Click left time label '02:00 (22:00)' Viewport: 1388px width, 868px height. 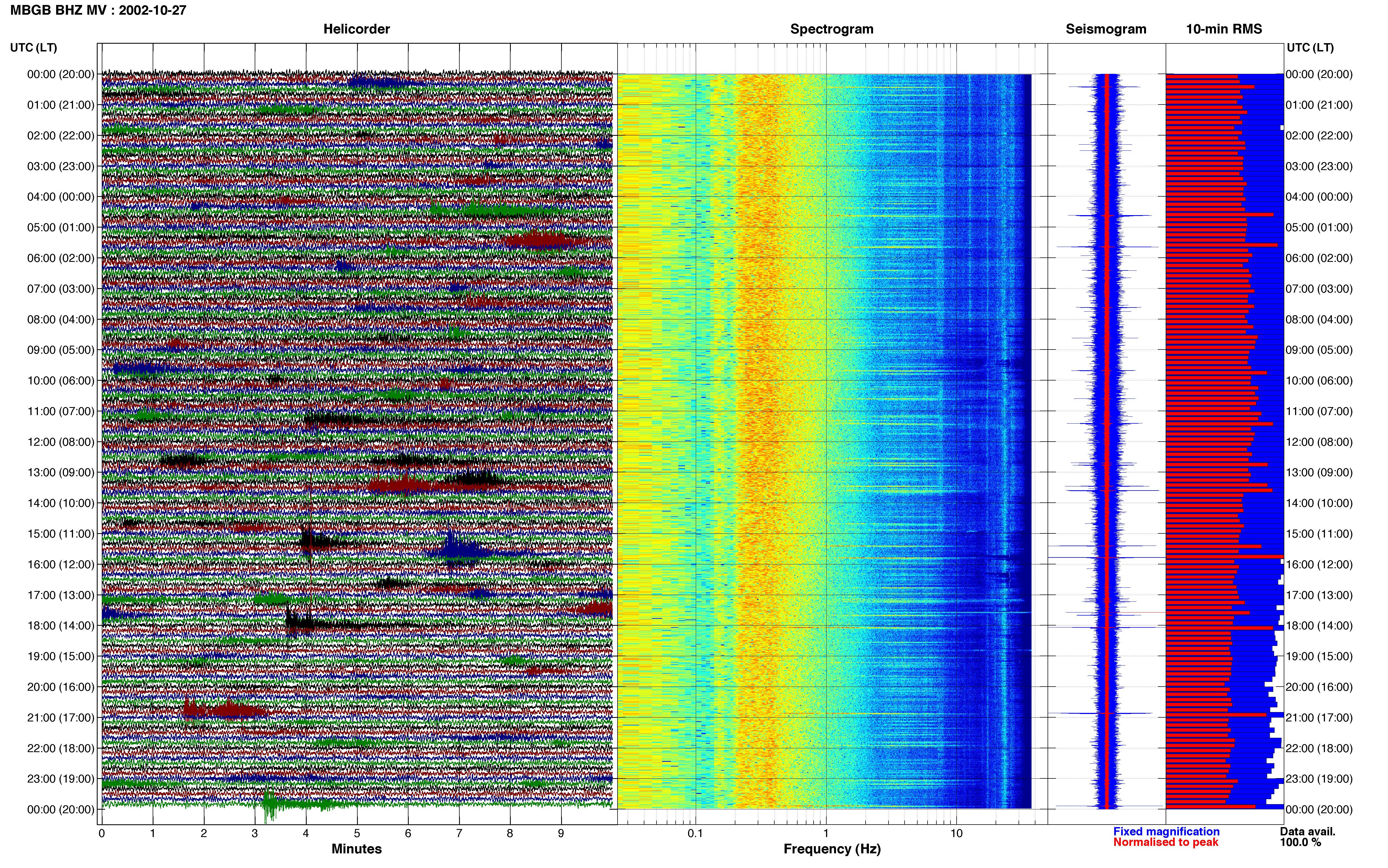[x=61, y=135]
